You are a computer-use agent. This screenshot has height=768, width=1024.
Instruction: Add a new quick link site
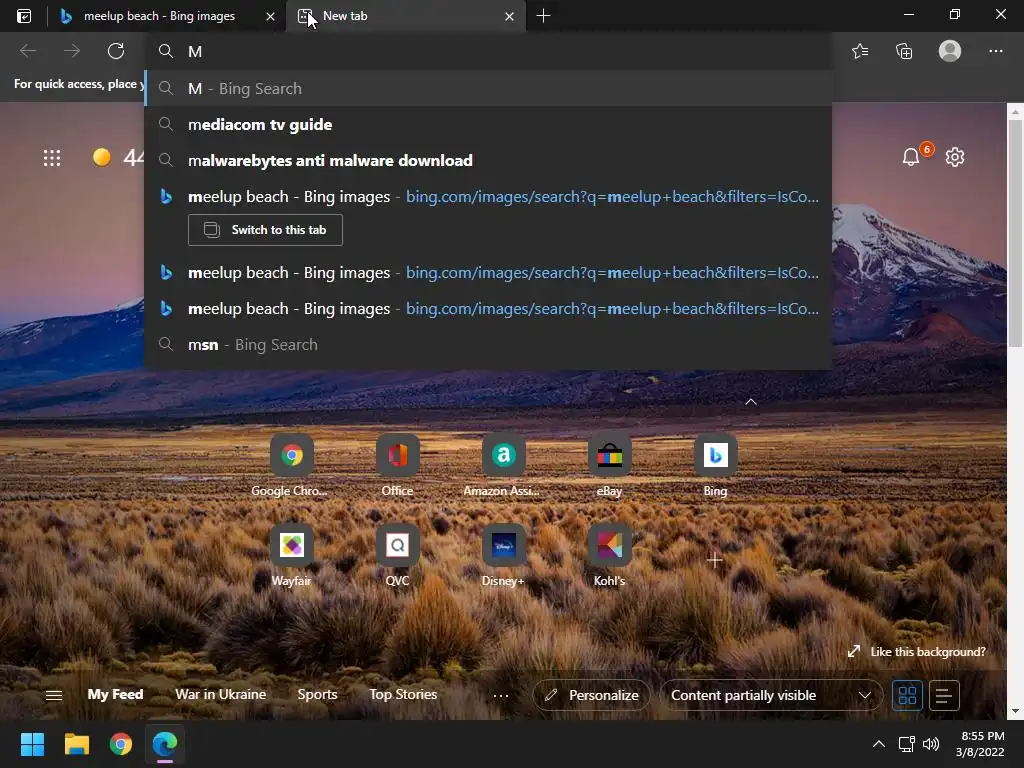pyautogui.click(x=715, y=560)
